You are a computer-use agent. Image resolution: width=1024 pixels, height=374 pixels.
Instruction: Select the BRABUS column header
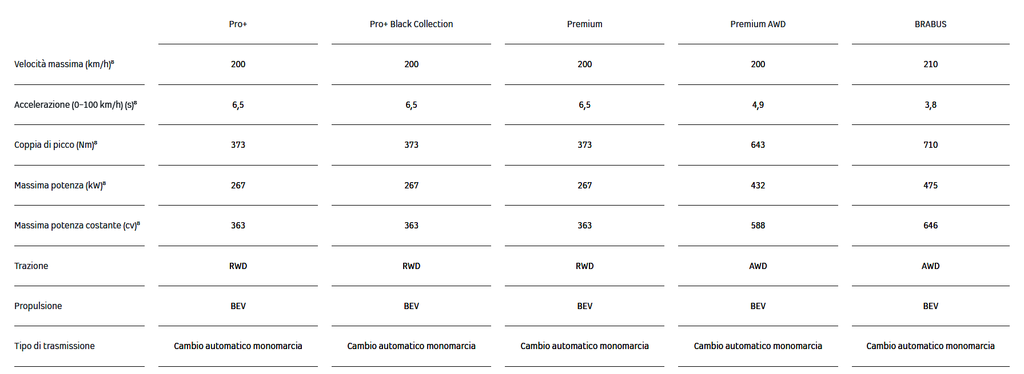(x=931, y=24)
